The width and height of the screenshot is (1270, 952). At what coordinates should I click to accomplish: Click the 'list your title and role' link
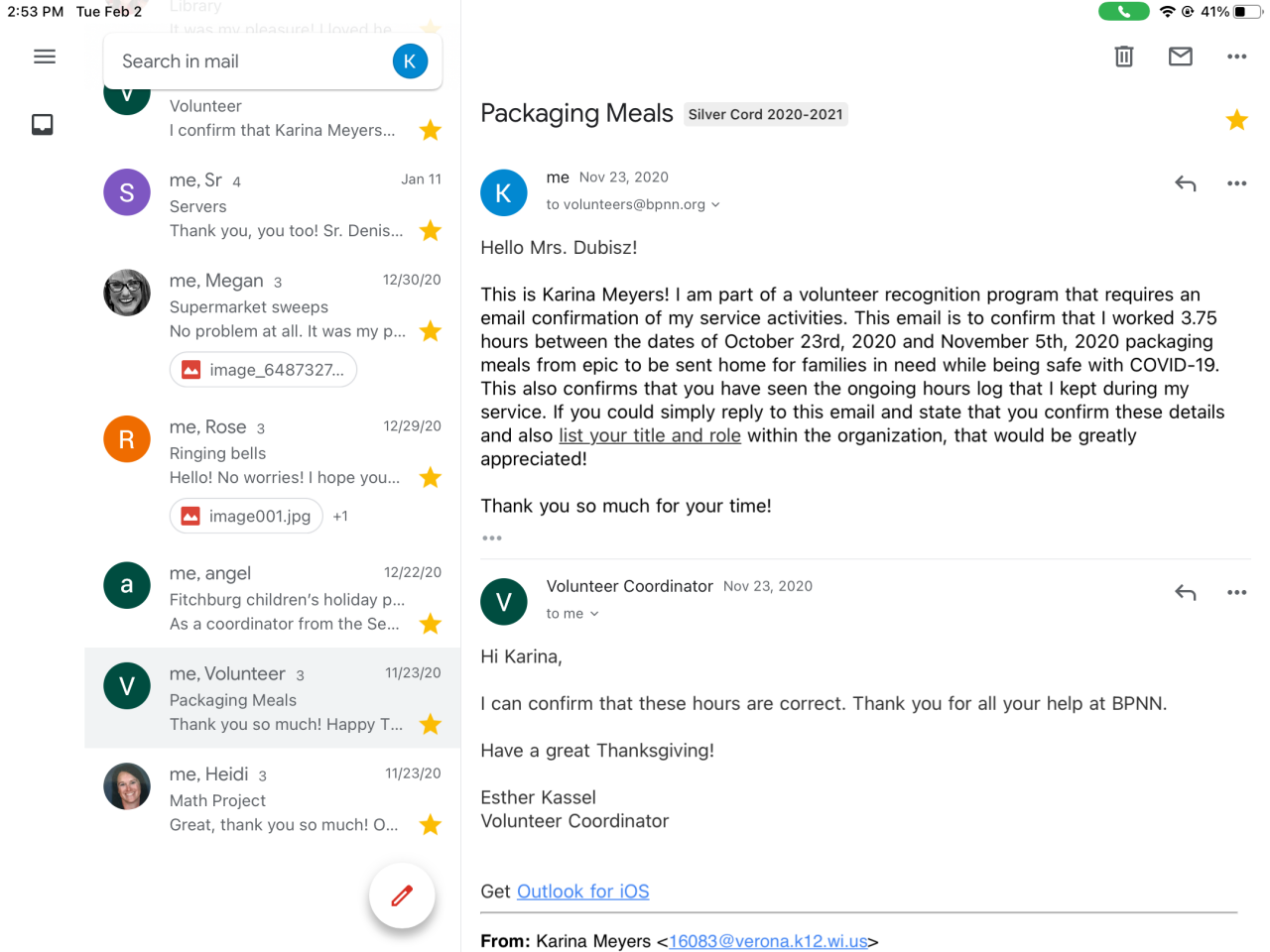tap(649, 435)
